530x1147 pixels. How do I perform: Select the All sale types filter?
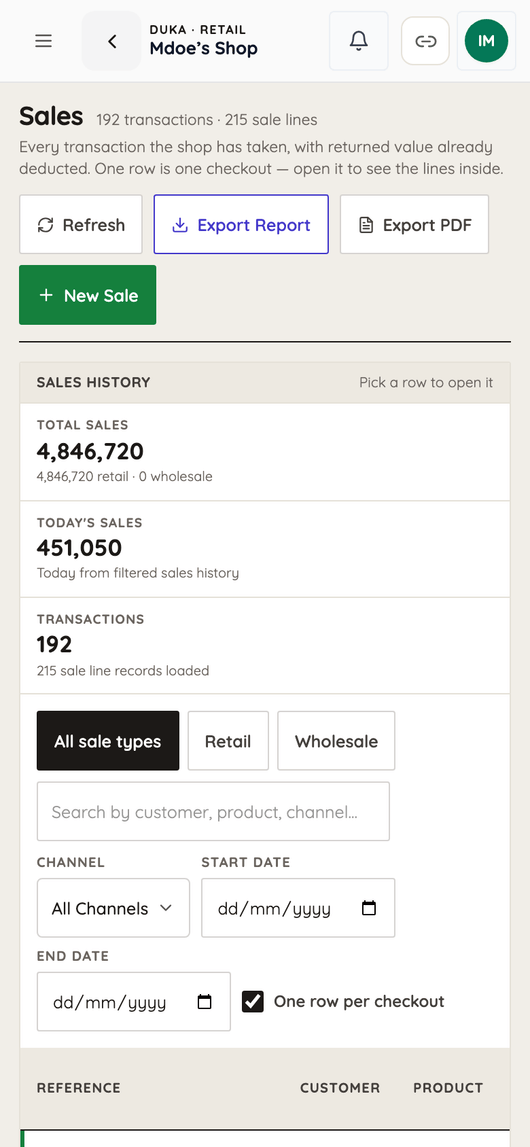(107, 741)
